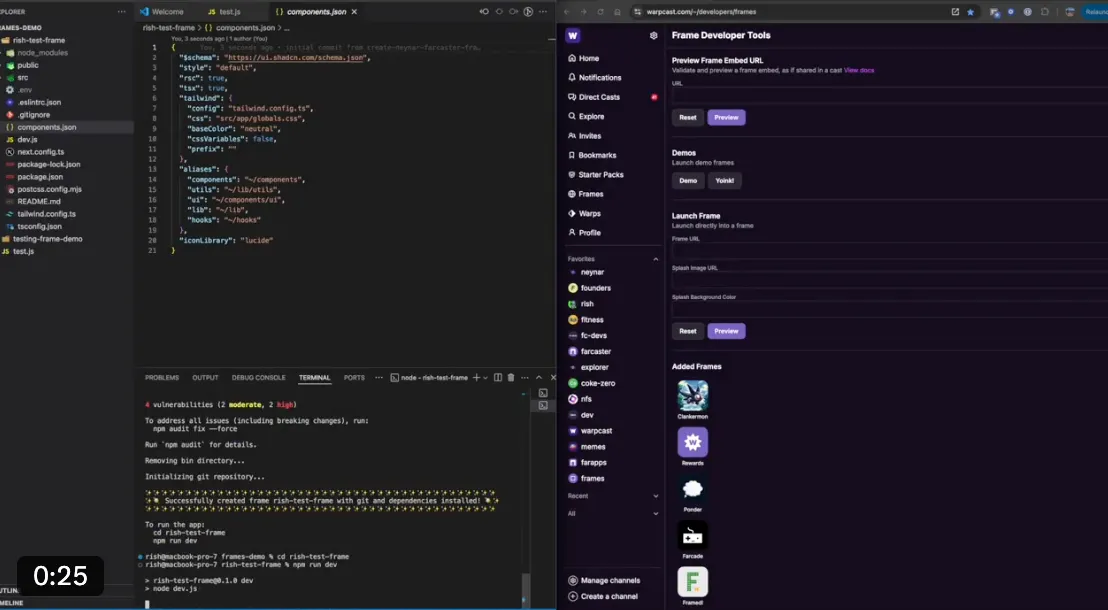Open the farapps channel
Screen dimensions: 1108x610
coord(587,462)
